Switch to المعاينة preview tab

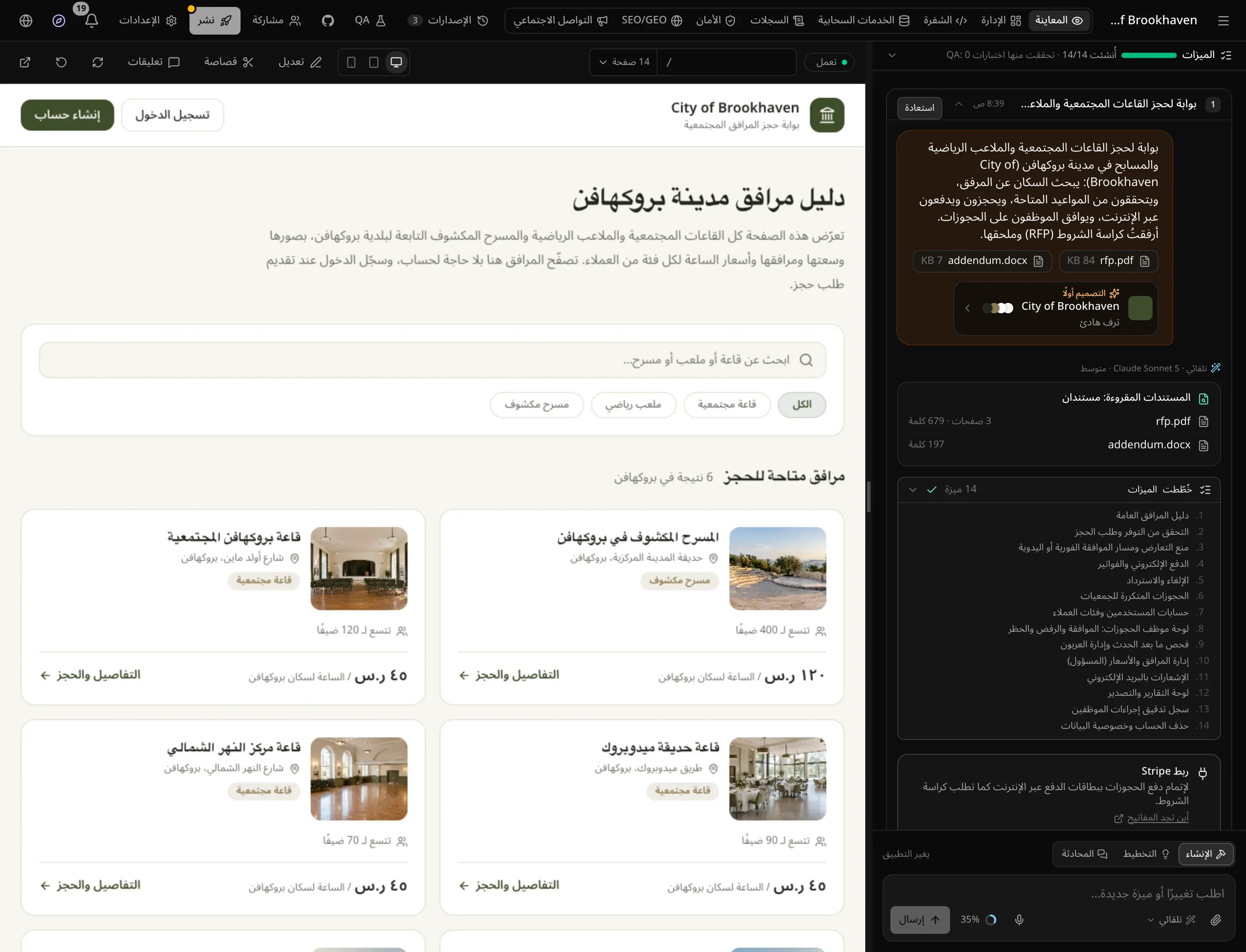coord(1059,20)
